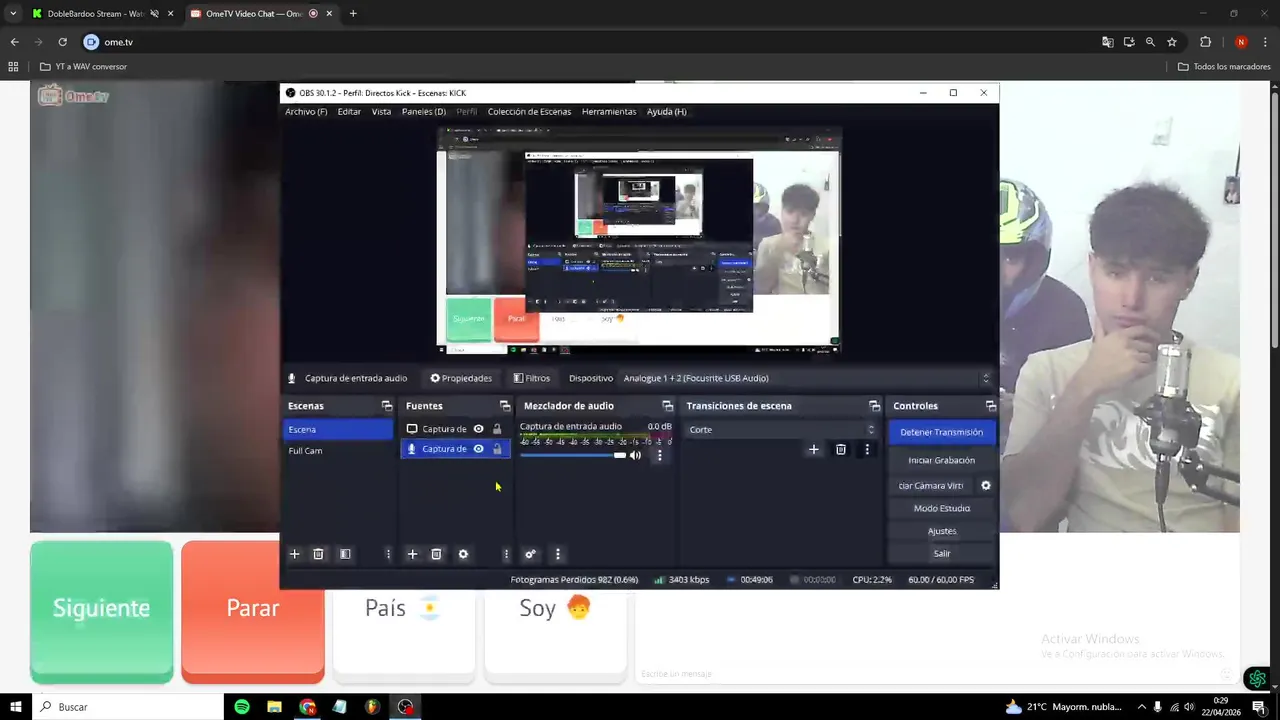Image resolution: width=1280 pixels, height=720 pixels.
Task: Open Chrome three-dot menu
Action: tap(1266, 42)
